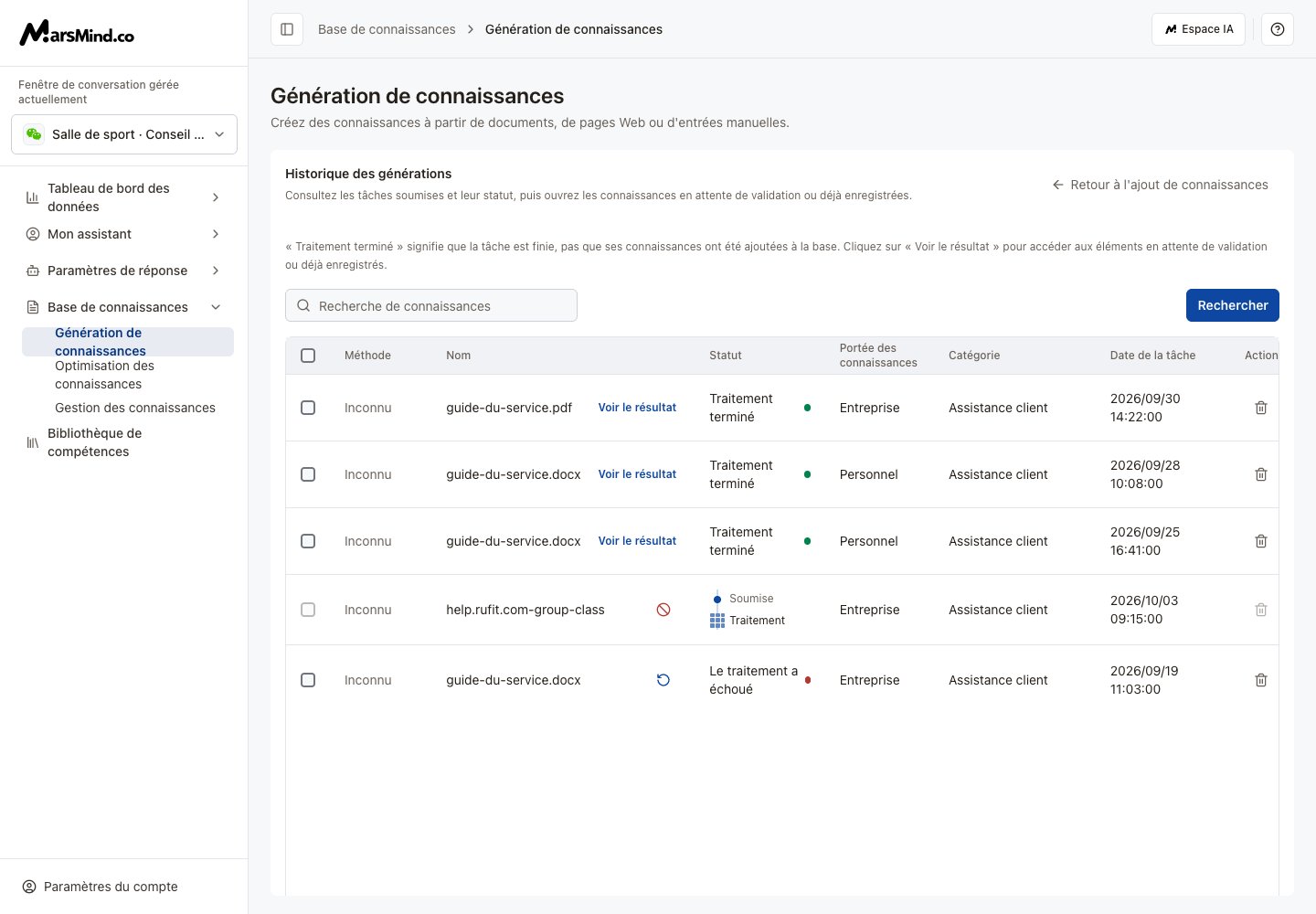Open the Salle de sport conversation dropdown
The width and height of the screenshot is (1316, 914).
pos(124,134)
